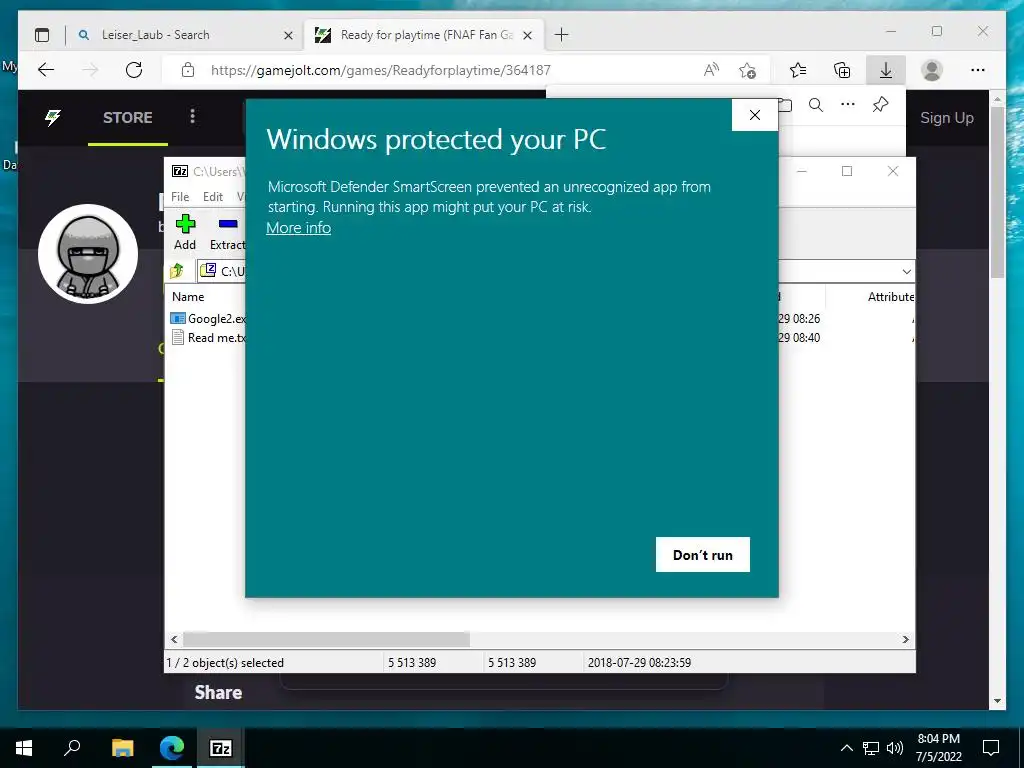This screenshot has height=768, width=1024.
Task: Open the notification center icon
Action: [x=991, y=748]
